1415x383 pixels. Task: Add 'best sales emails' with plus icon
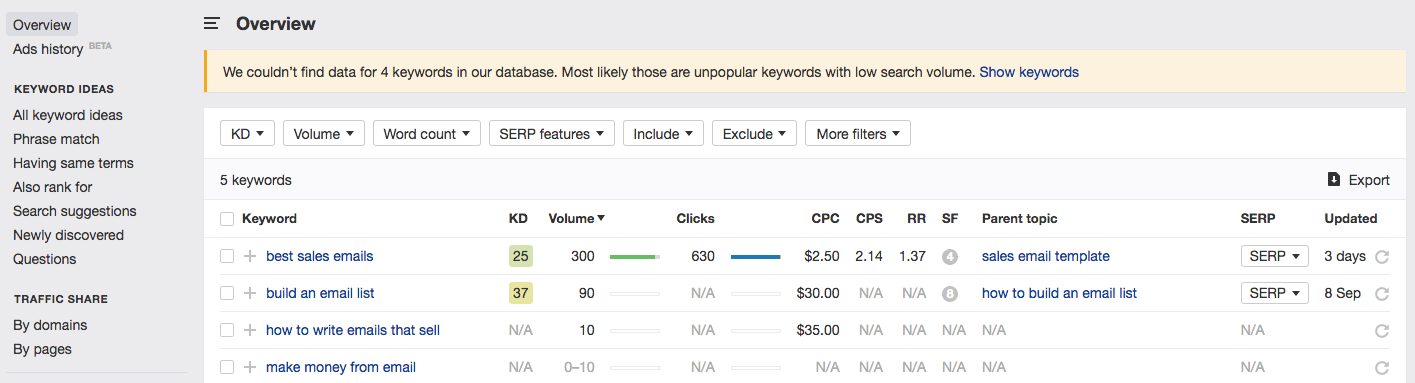click(250, 256)
